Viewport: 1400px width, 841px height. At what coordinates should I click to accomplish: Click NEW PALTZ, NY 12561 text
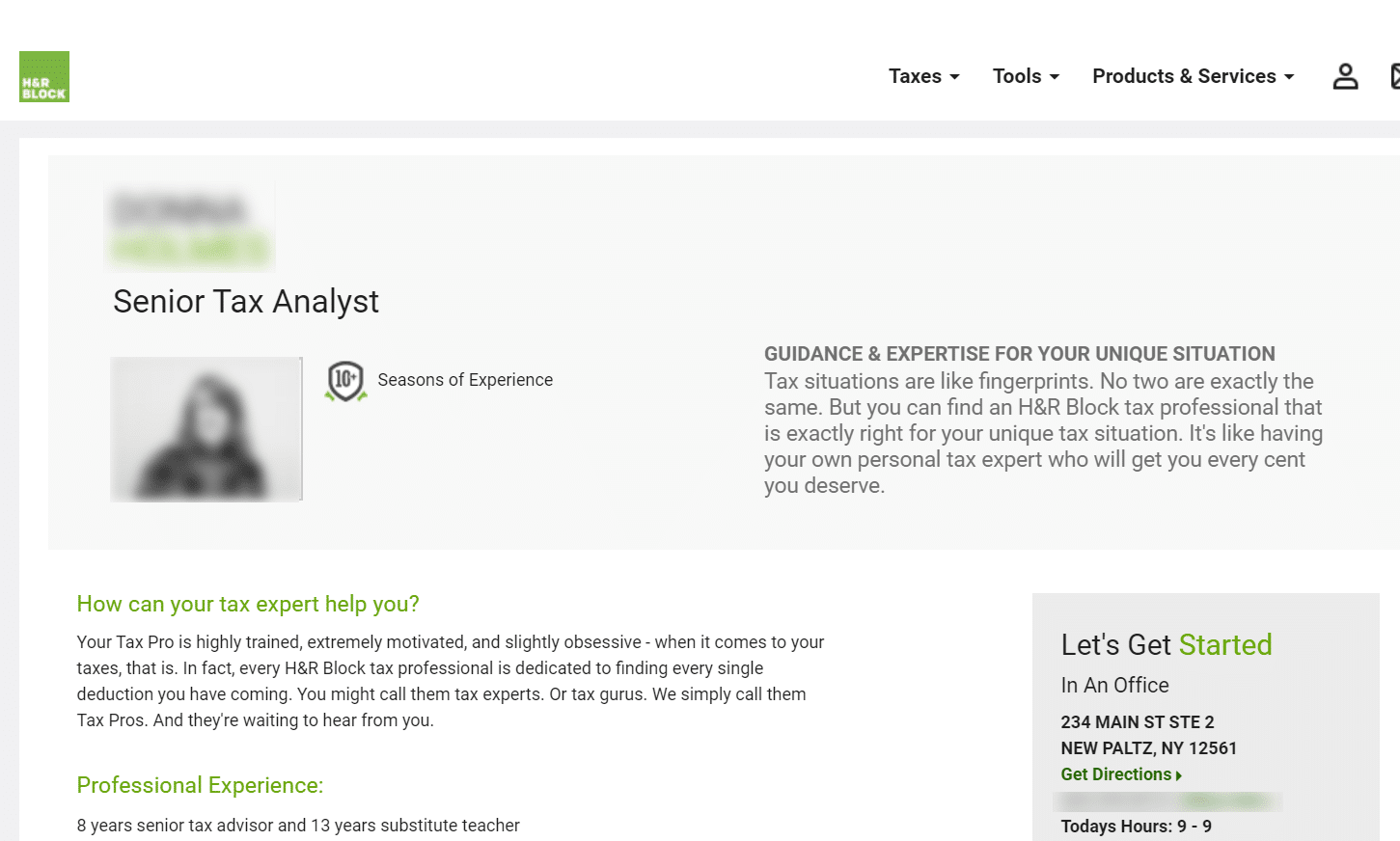(1148, 748)
